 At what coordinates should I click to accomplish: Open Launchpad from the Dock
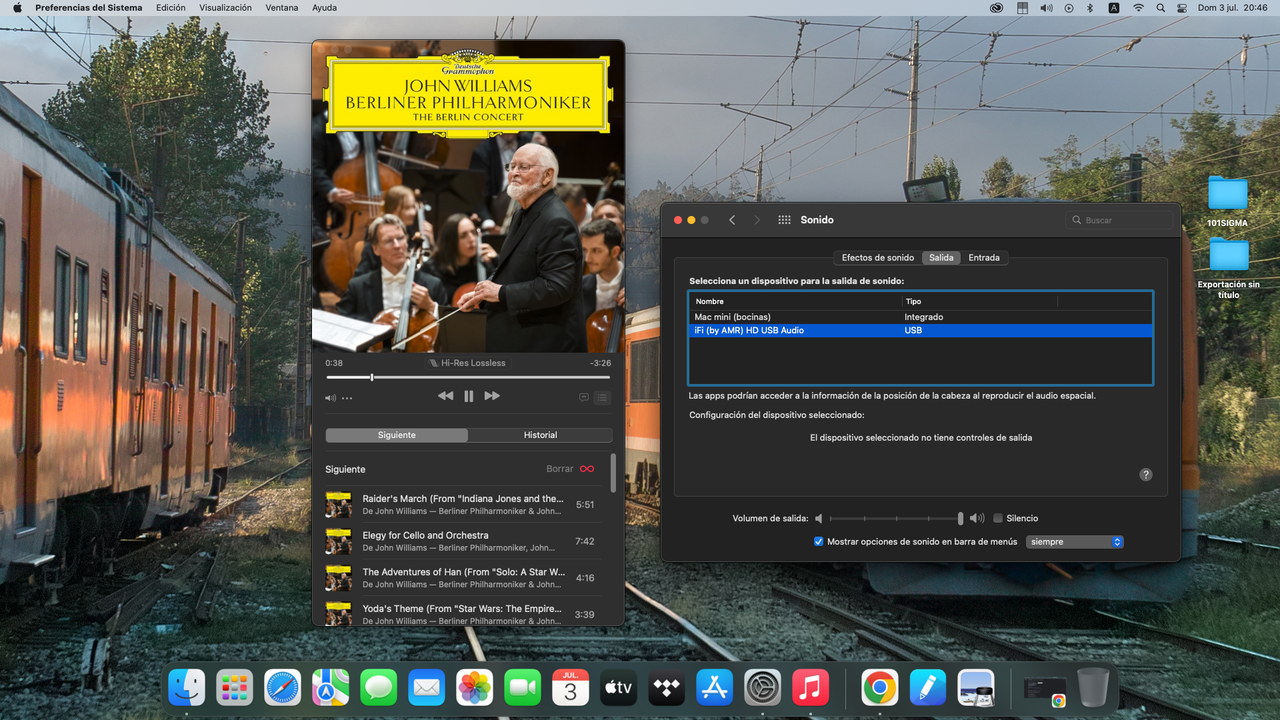pos(234,687)
